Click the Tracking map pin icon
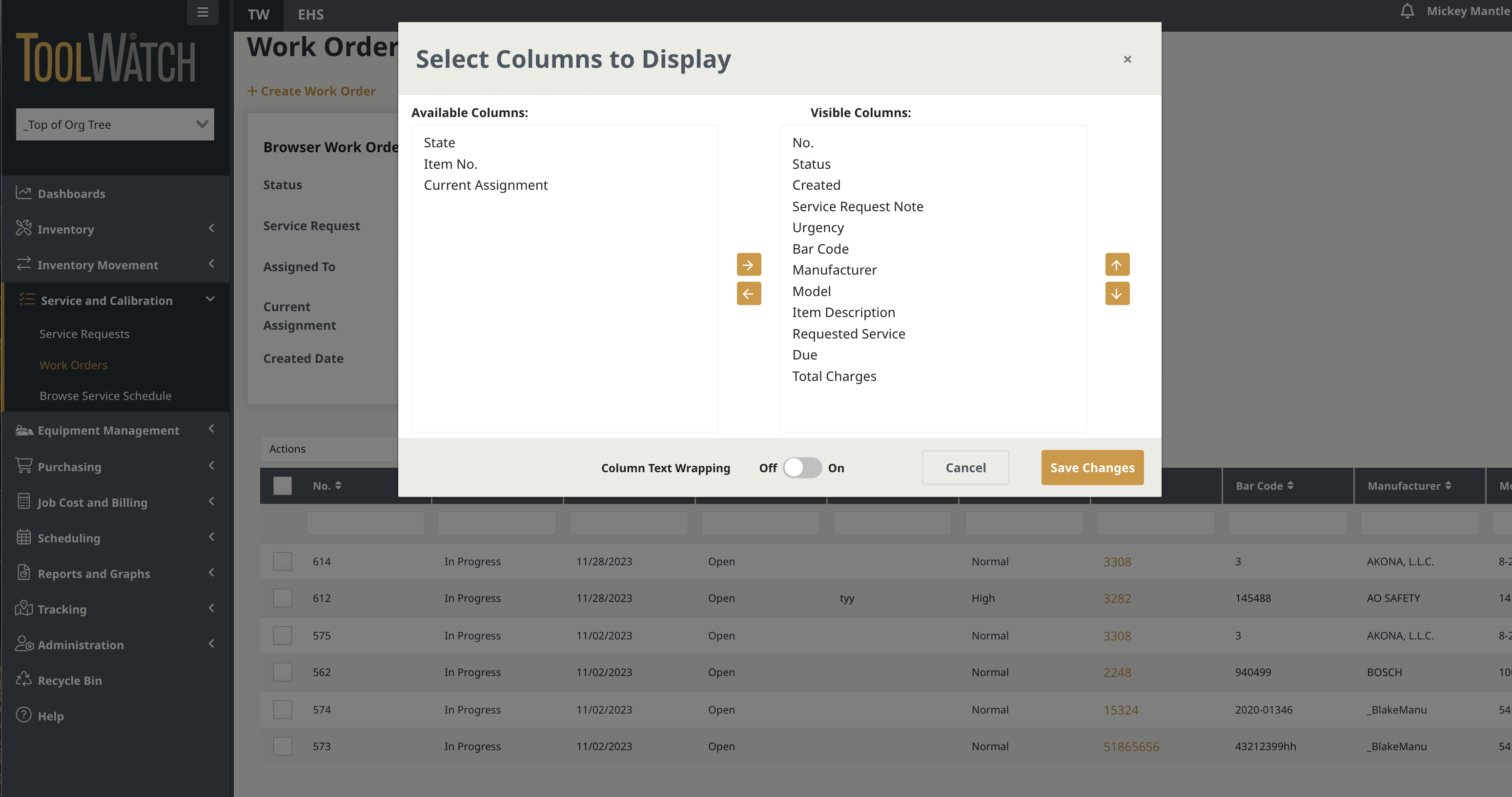The height and width of the screenshot is (797, 1512). coord(23,608)
